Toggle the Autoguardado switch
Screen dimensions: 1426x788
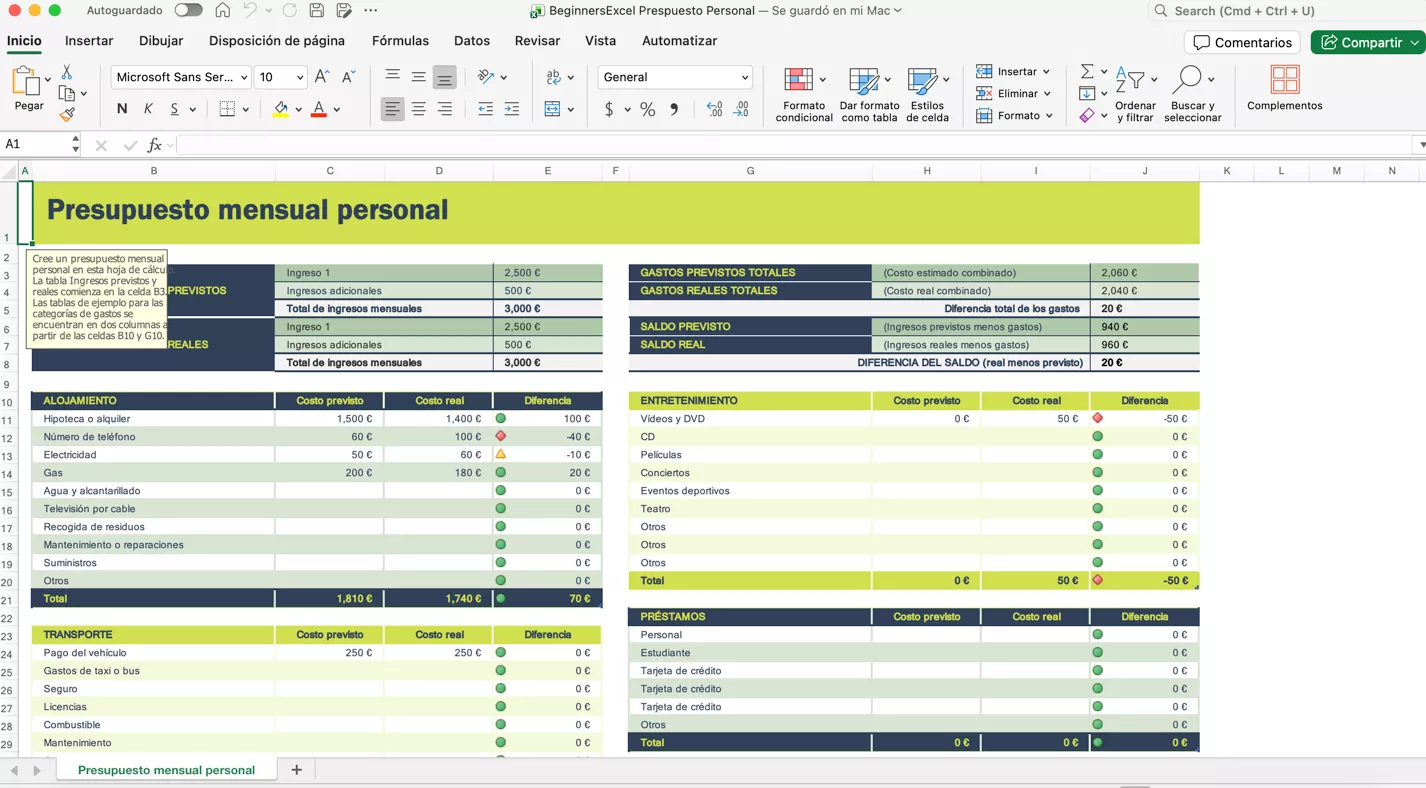pos(188,11)
